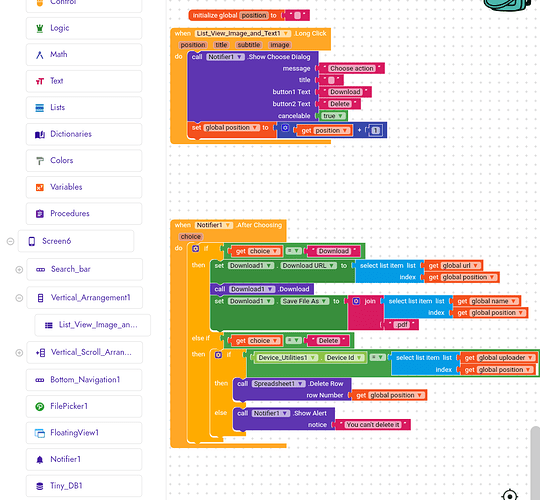Collapse the Screen6 tree node
Viewport: 540px width, 500px height.
[10, 241]
